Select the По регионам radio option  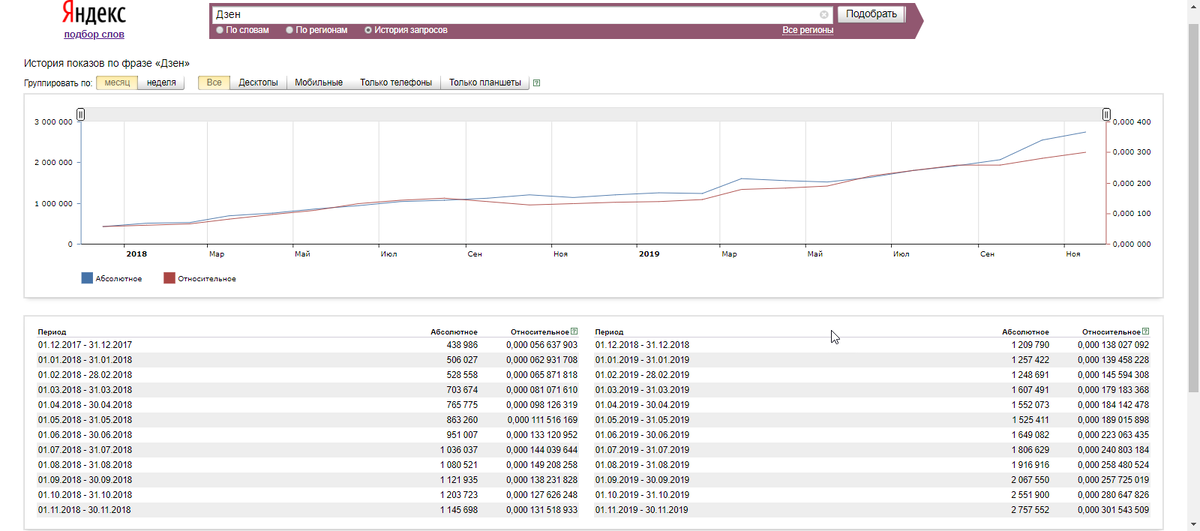click(x=316, y=30)
